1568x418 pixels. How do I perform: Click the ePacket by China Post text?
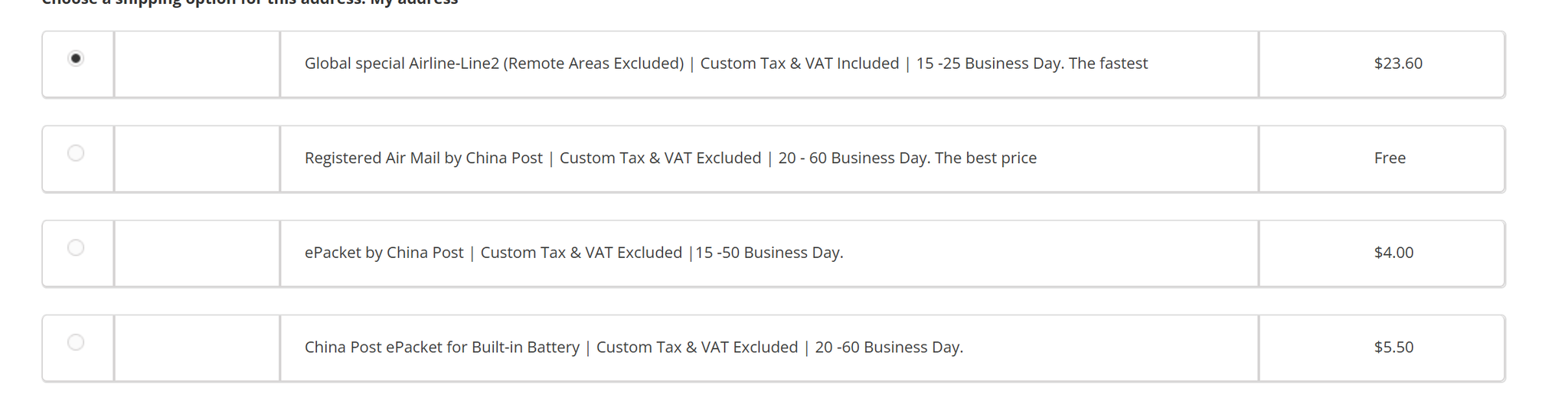tap(384, 253)
